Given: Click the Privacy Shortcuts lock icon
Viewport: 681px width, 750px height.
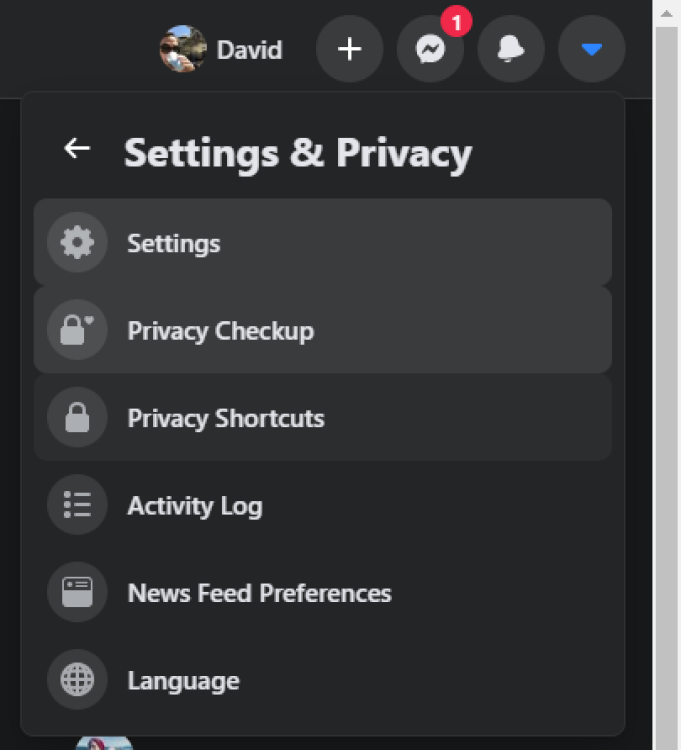Looking at the screenshot, I should pos(77,417).
